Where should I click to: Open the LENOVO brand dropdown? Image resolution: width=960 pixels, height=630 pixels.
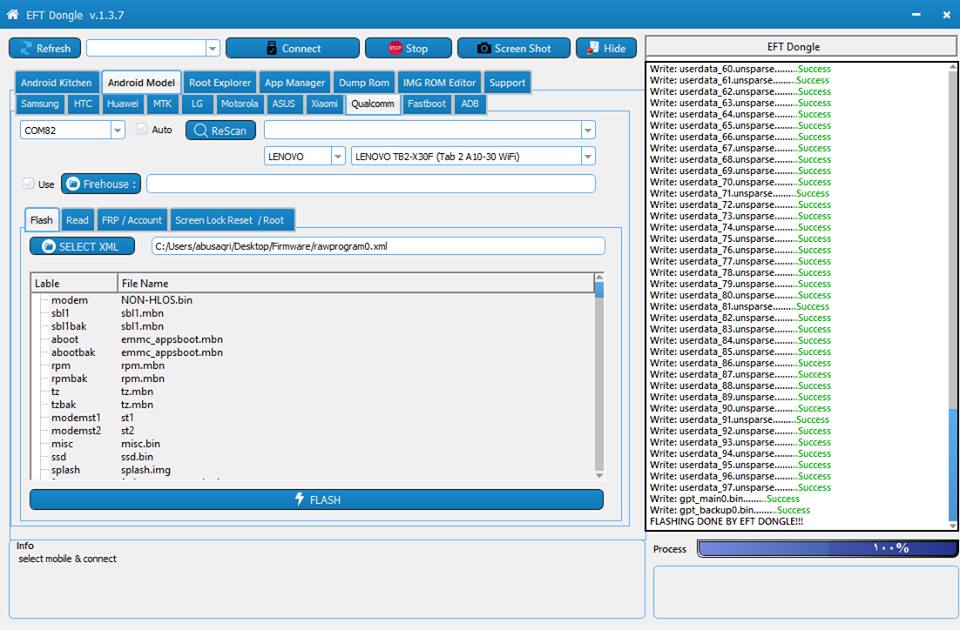338,157
